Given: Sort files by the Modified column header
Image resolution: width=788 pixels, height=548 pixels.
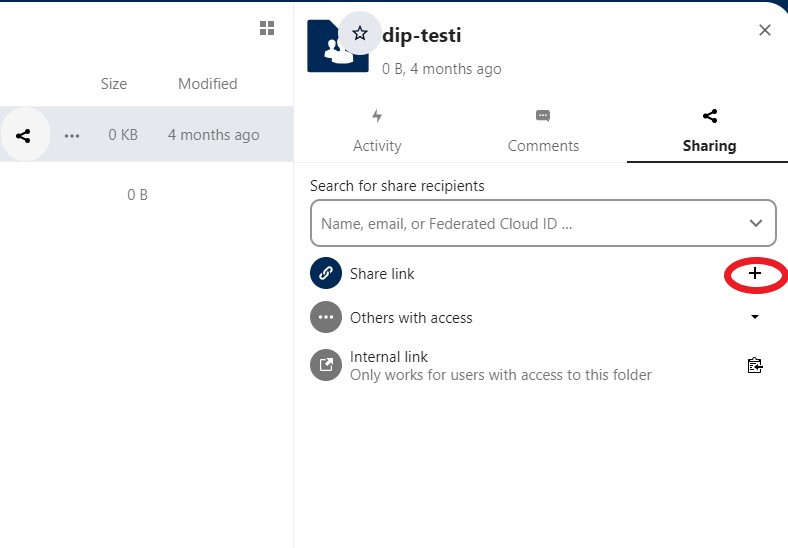Looking at the screenshot, I should (207, 84).
